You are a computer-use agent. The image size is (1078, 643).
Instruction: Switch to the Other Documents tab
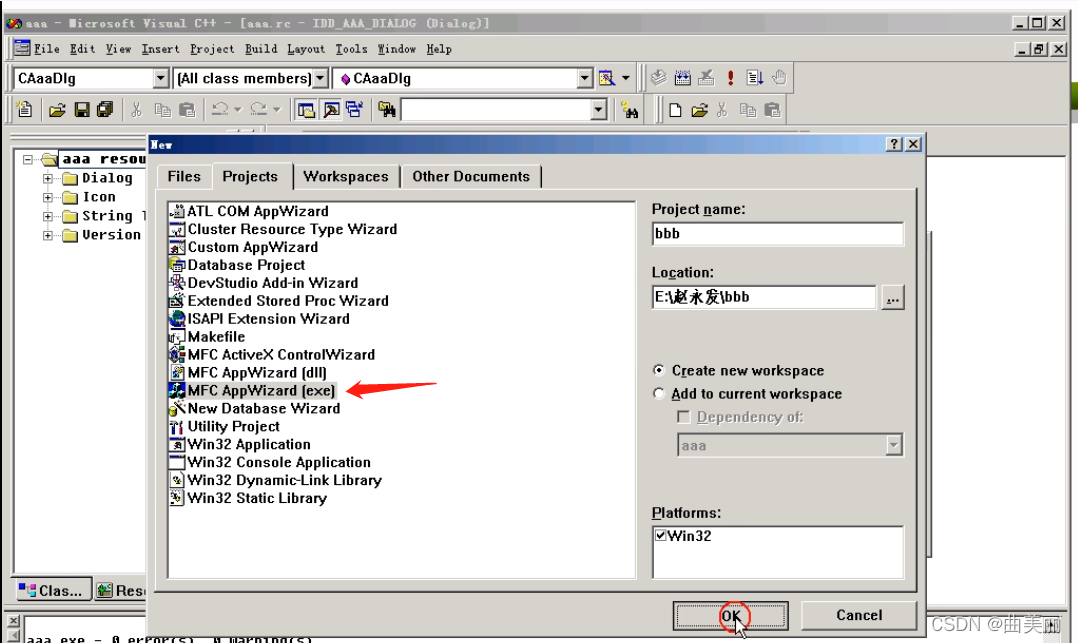pyautogui.click(x=471, y=177)
